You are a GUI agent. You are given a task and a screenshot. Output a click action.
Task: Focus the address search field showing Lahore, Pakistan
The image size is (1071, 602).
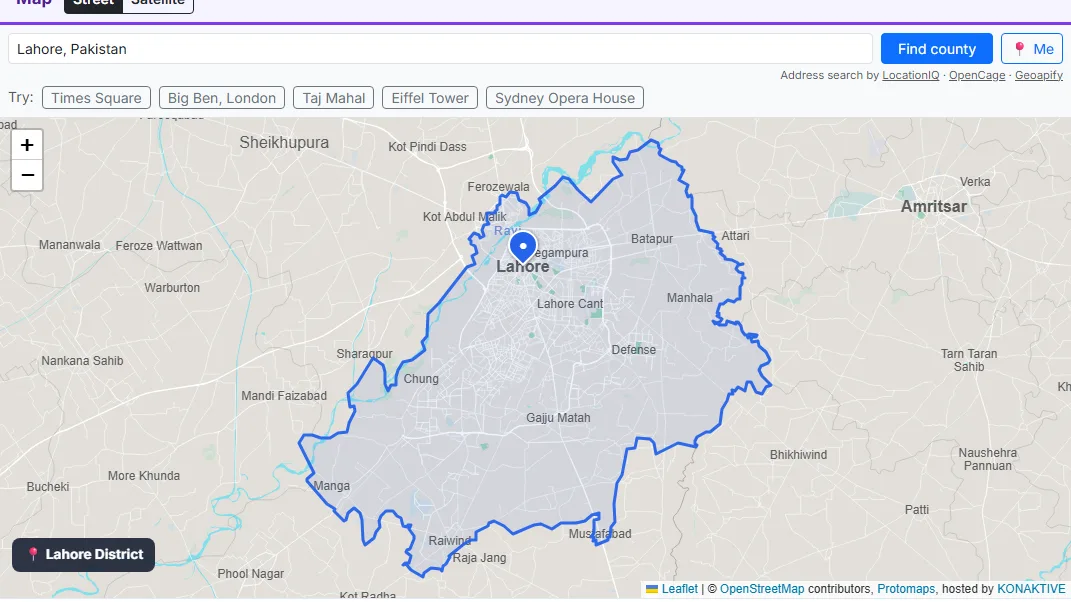coord(440,49)
